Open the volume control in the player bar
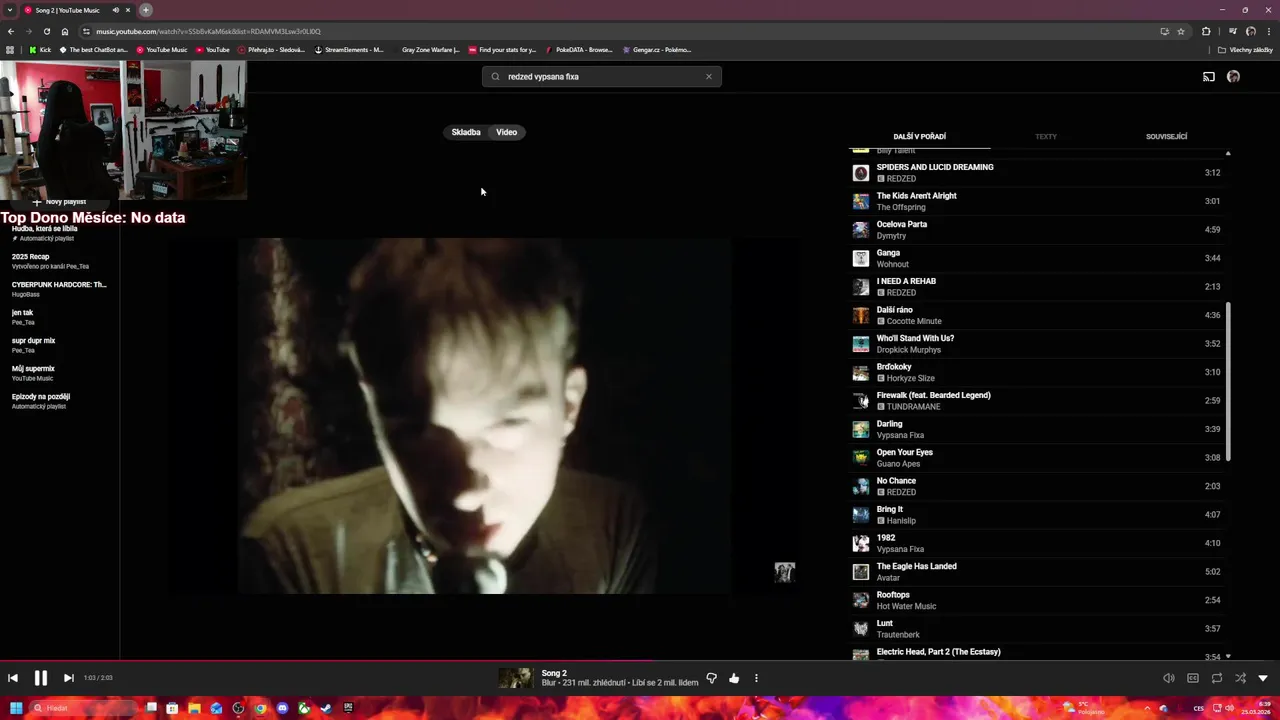 1169,678
